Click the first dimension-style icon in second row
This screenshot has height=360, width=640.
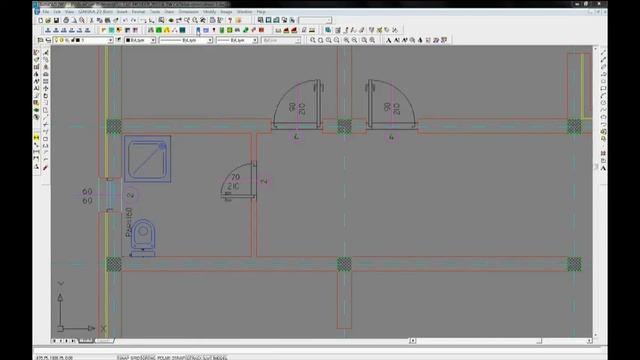48,30
